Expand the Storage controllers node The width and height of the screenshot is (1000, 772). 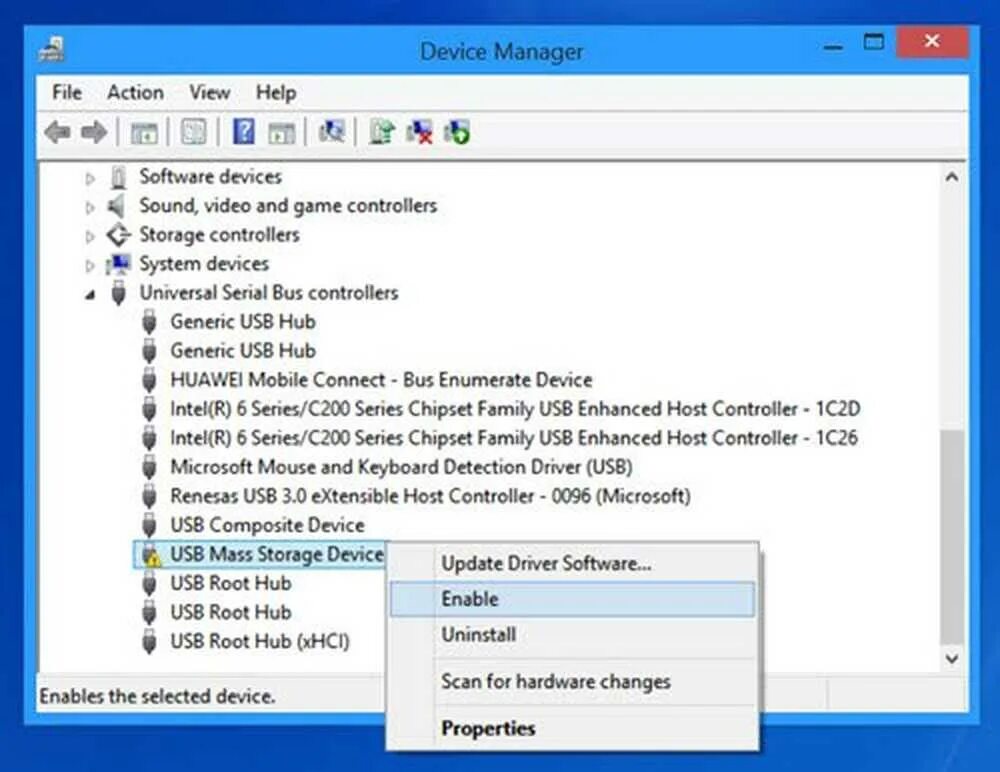90,237
